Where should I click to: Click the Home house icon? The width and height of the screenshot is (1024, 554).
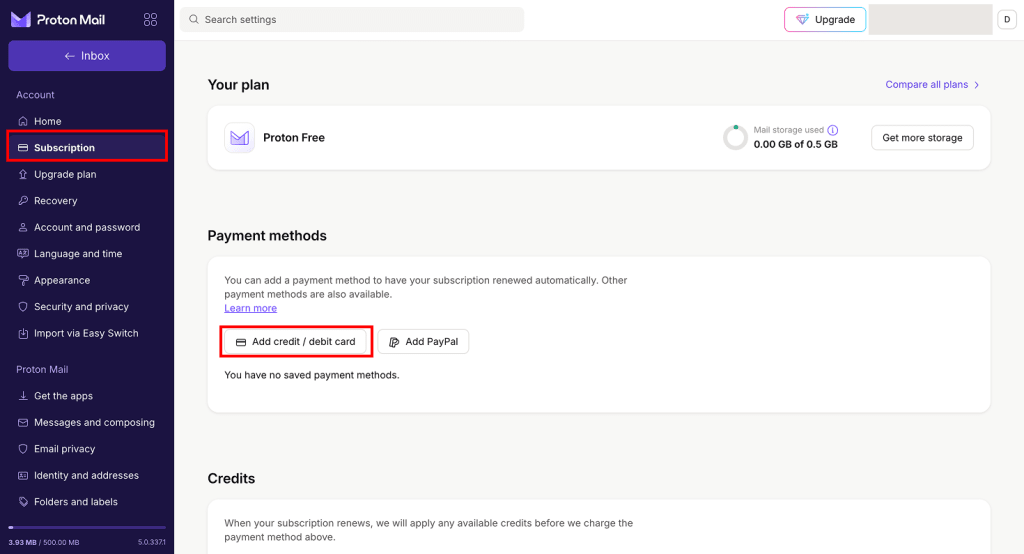pyautogui.click(x=23, y=121)
